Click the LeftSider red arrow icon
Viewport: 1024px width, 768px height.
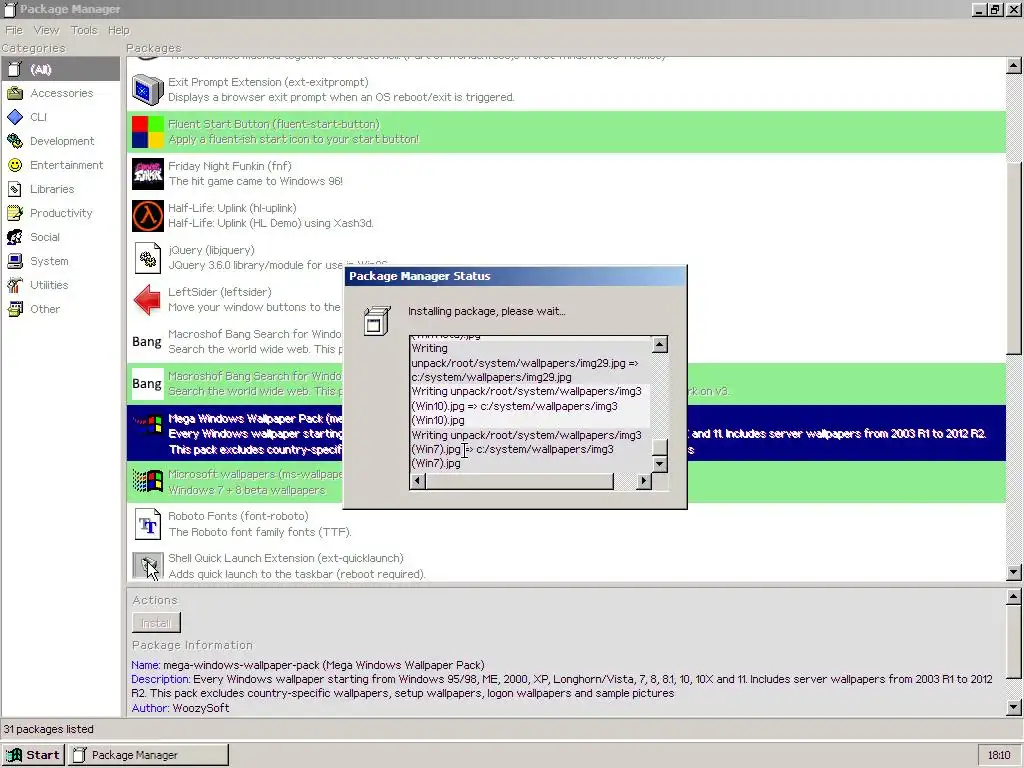[x=148, y=300]
